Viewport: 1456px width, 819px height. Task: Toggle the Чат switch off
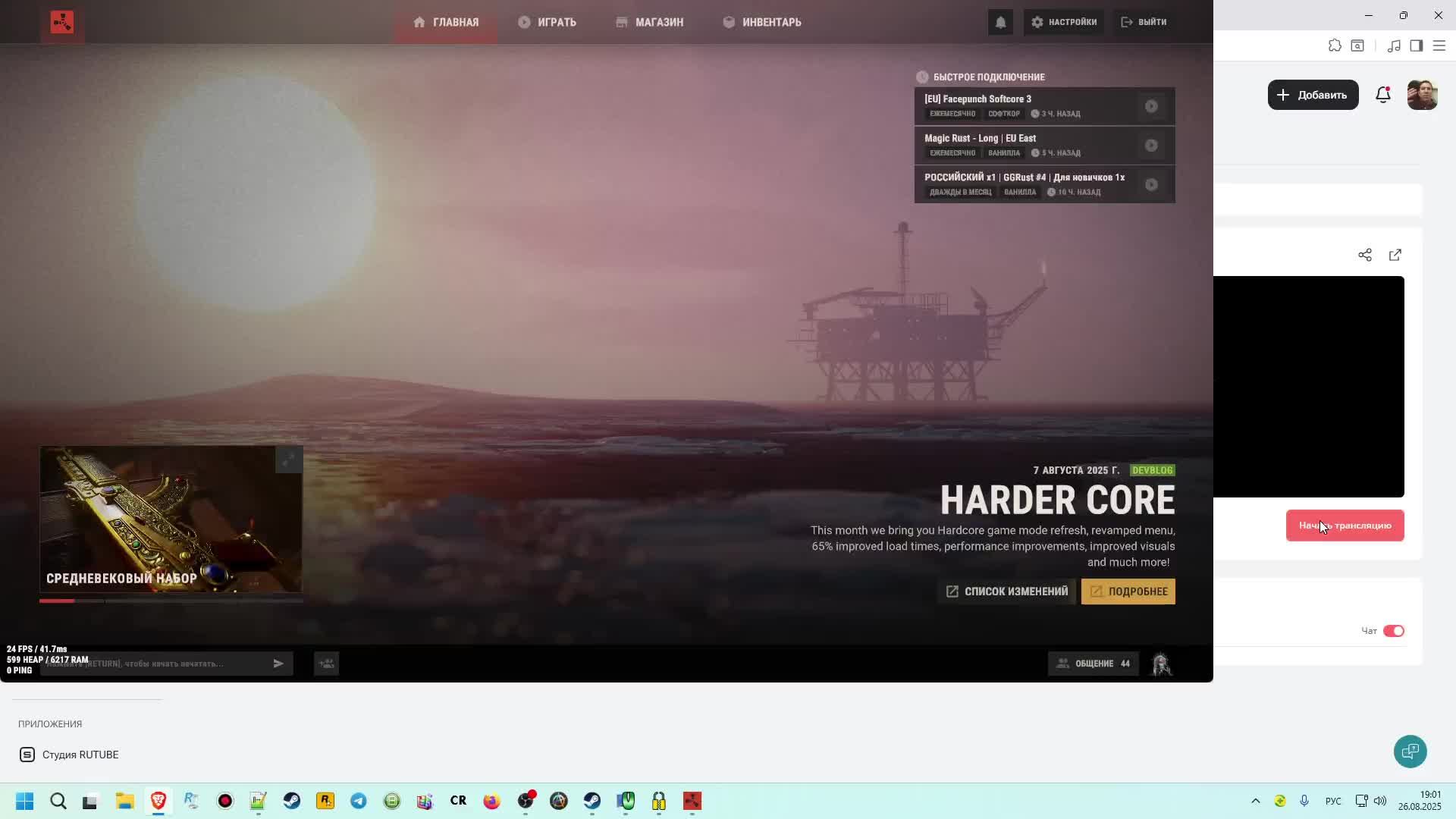pyautogui.click(x=1393, y=631)
